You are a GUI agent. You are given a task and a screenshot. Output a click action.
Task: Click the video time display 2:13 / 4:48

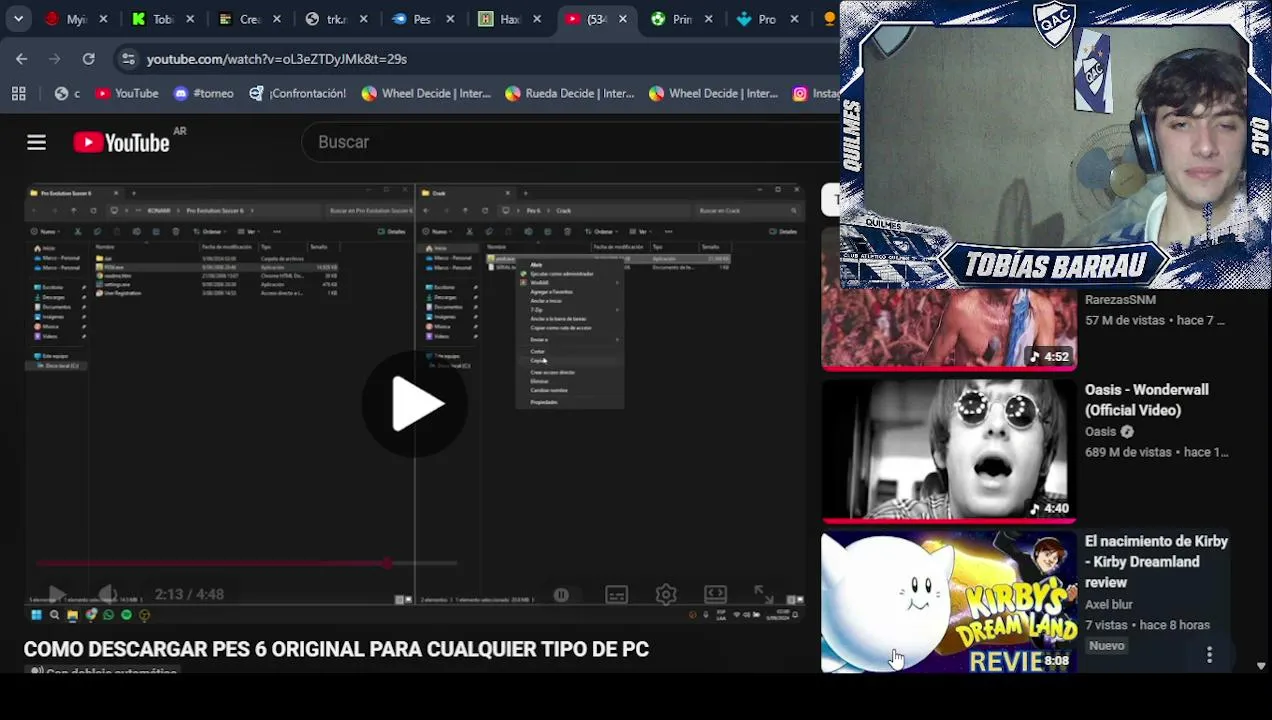tap(189, 594)
